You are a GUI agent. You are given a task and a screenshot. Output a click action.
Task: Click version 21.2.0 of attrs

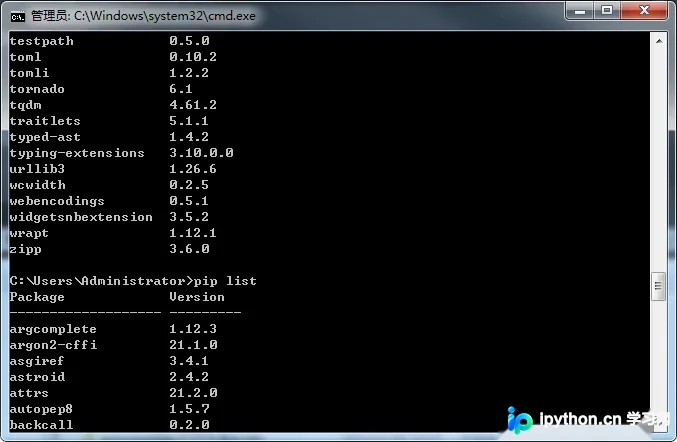click(x=193, y=393)
